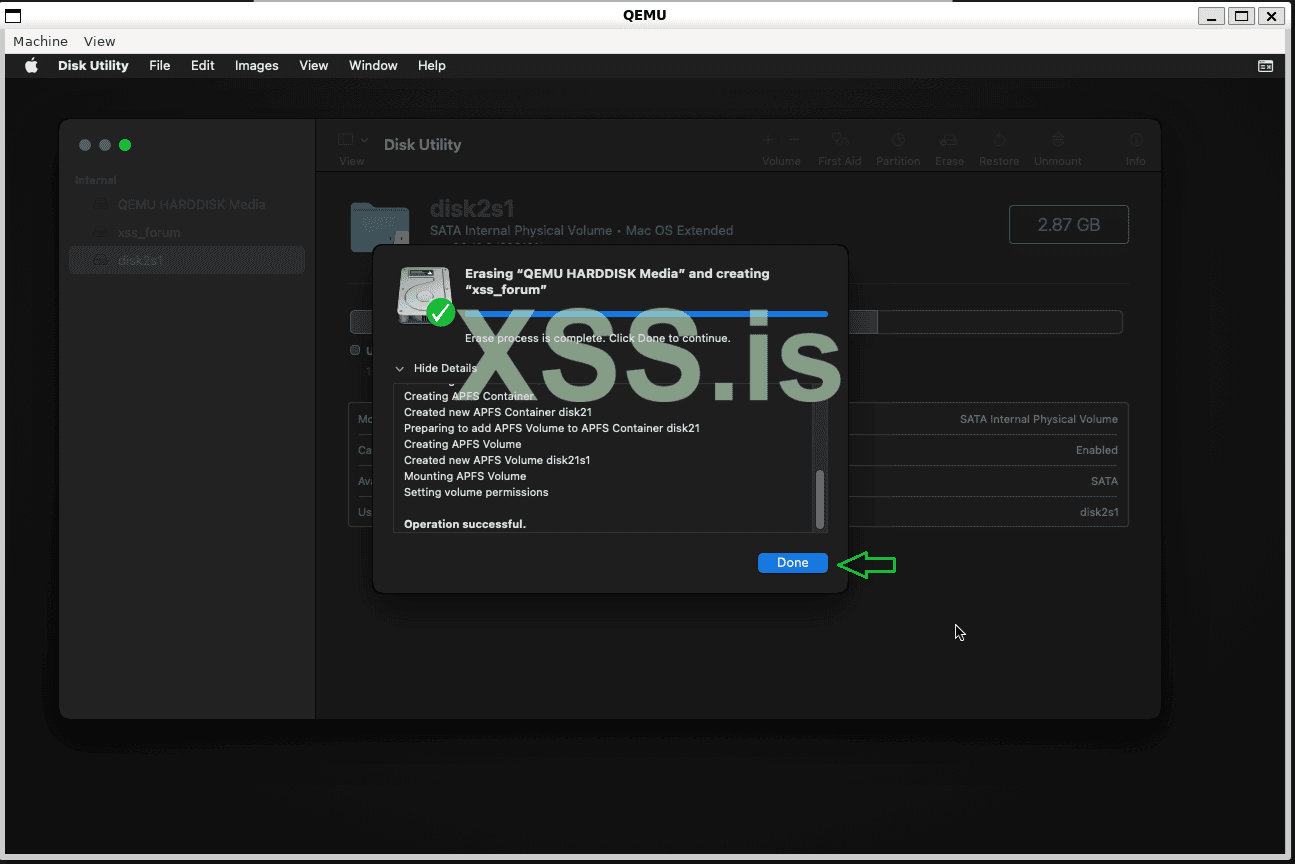The width and height of the screenshot is (1295, 864).
Task: Click "Creating APFS Volume" log line
Action: (463, 445)
